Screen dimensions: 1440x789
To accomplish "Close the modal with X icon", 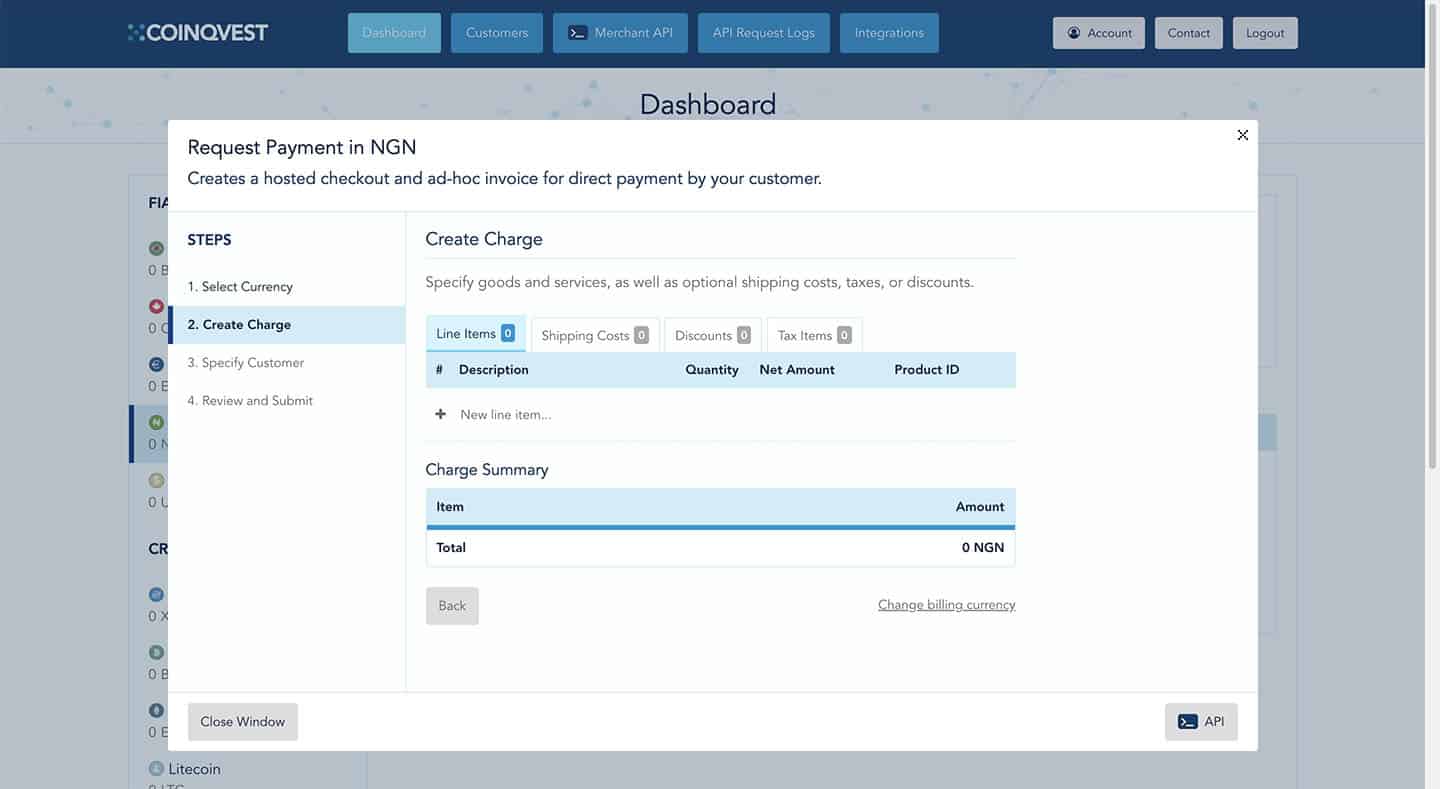I will pyautogui.click(x=1242, y=135).
